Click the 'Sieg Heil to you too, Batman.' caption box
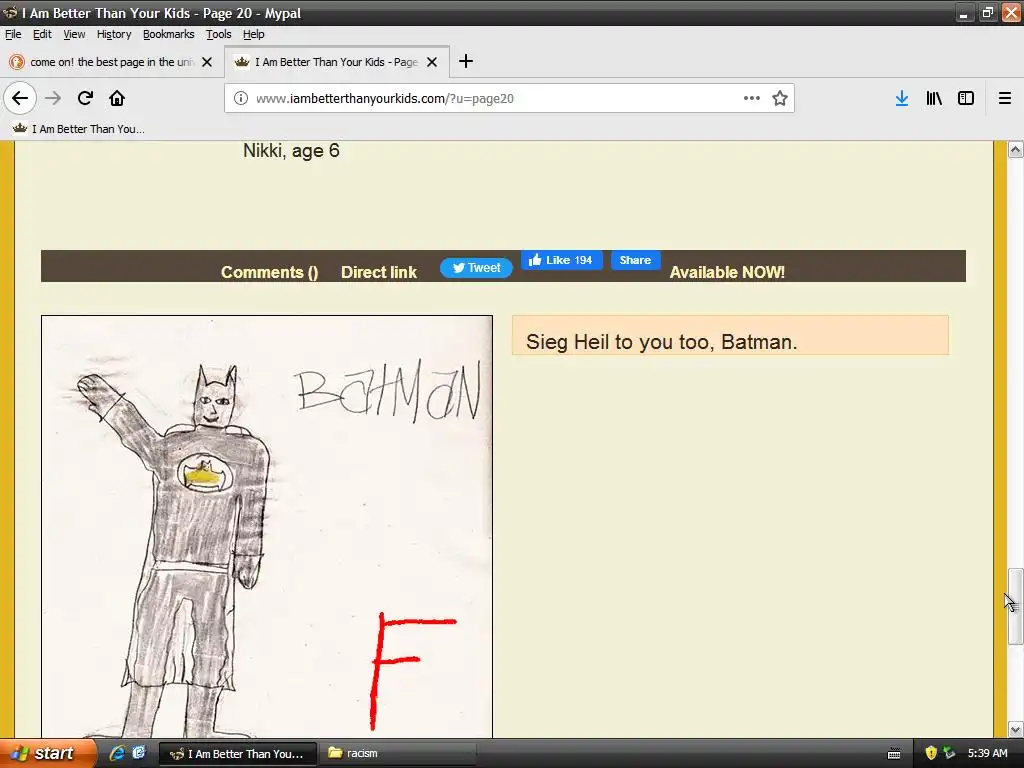This screenshot has width=1024, height=768. [730, 336]
